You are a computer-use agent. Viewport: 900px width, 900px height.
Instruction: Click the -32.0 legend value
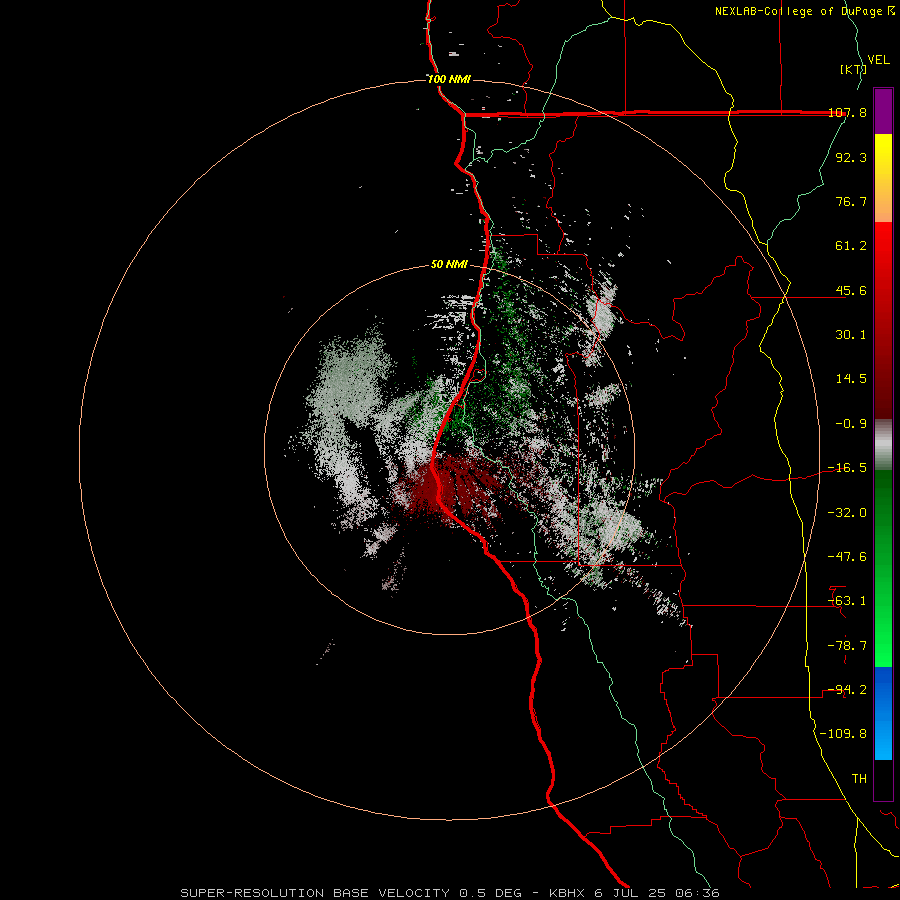[x=848, y=513]
